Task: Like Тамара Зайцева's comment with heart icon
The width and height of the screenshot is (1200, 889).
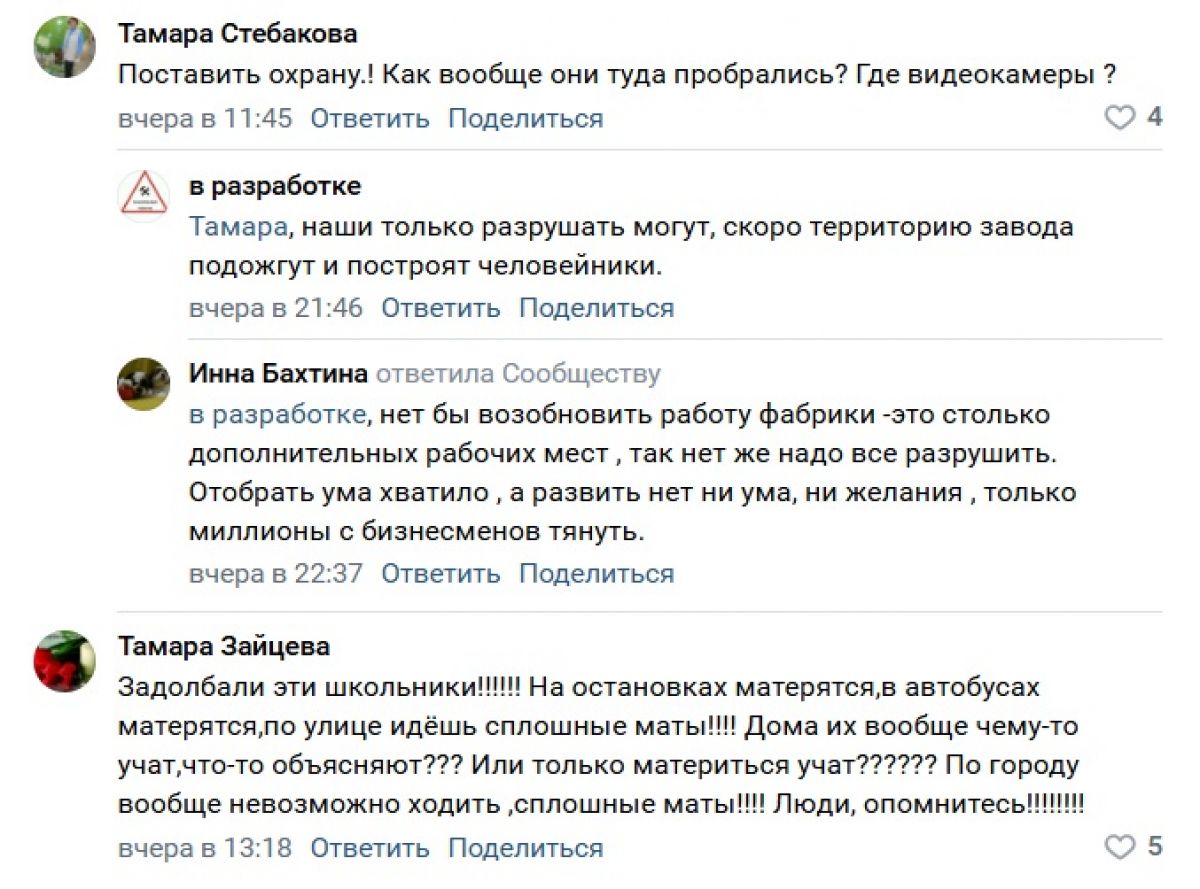Action: (x=1119, y=848)
